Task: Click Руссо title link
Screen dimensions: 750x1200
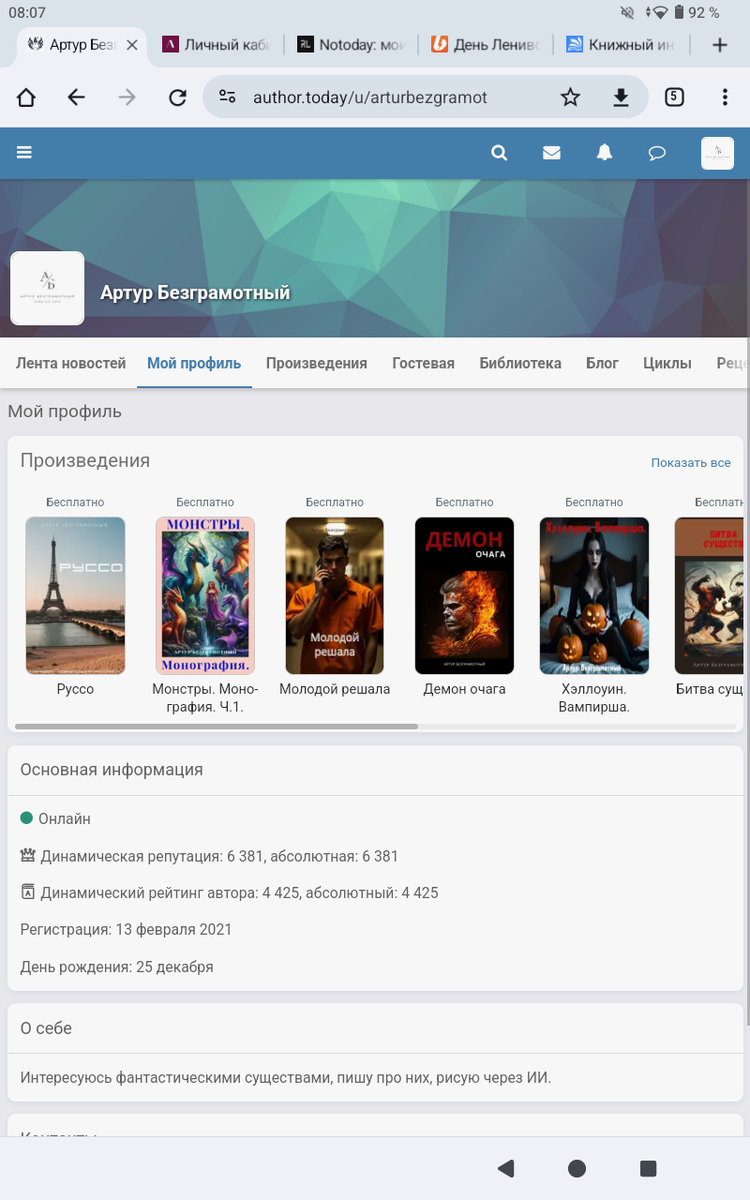Action: pyautogui.click(x=75, y=689)
